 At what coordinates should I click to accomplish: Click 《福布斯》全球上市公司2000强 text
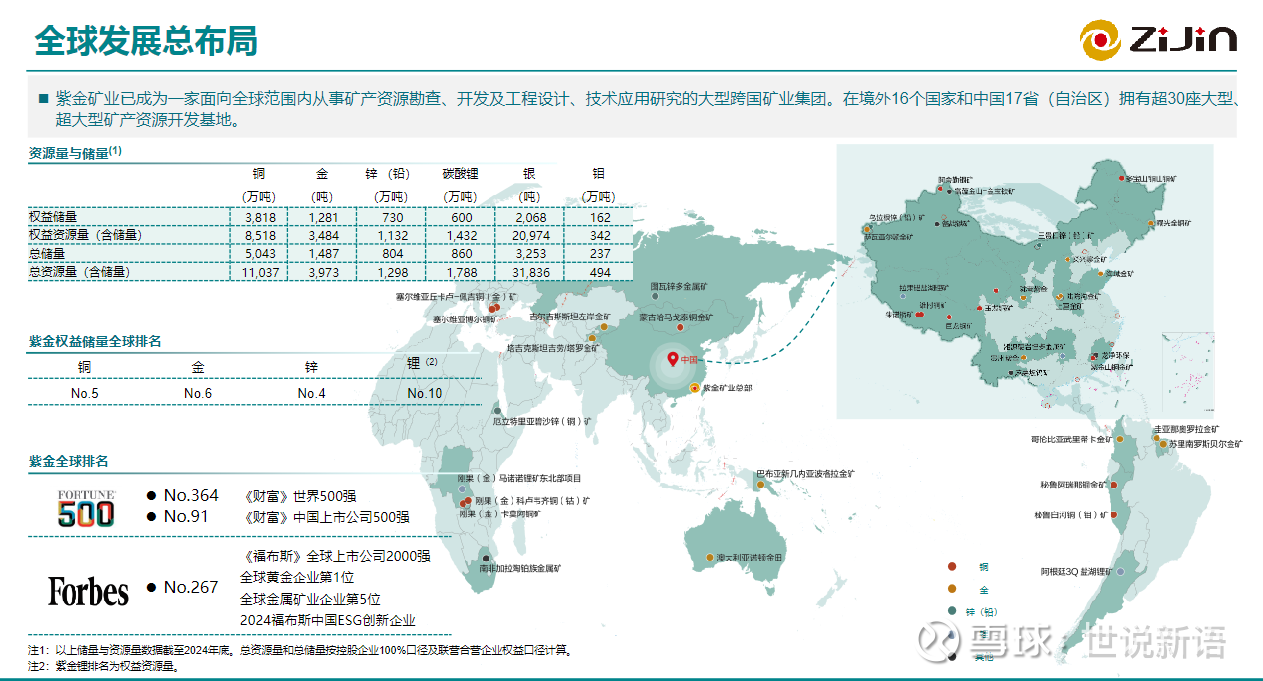click(335, 556)
